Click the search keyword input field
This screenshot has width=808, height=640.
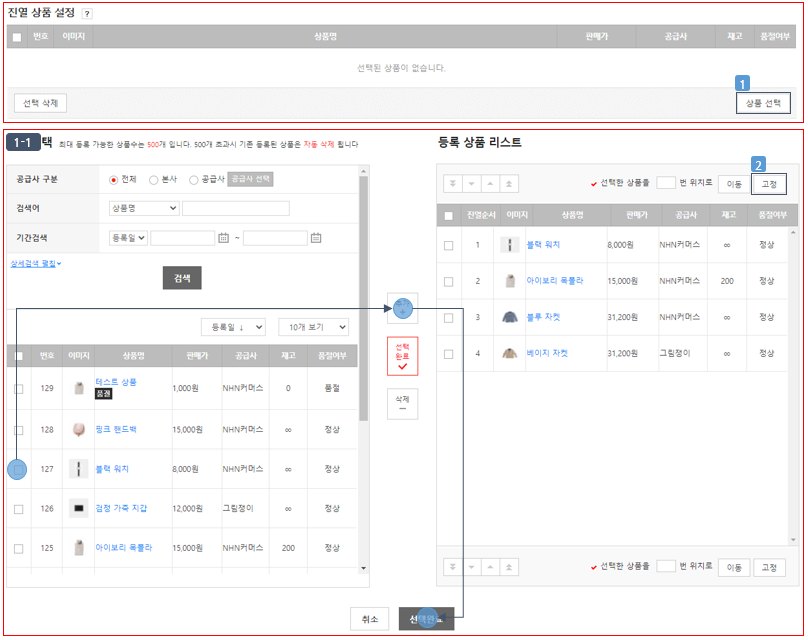coord(235,208)
